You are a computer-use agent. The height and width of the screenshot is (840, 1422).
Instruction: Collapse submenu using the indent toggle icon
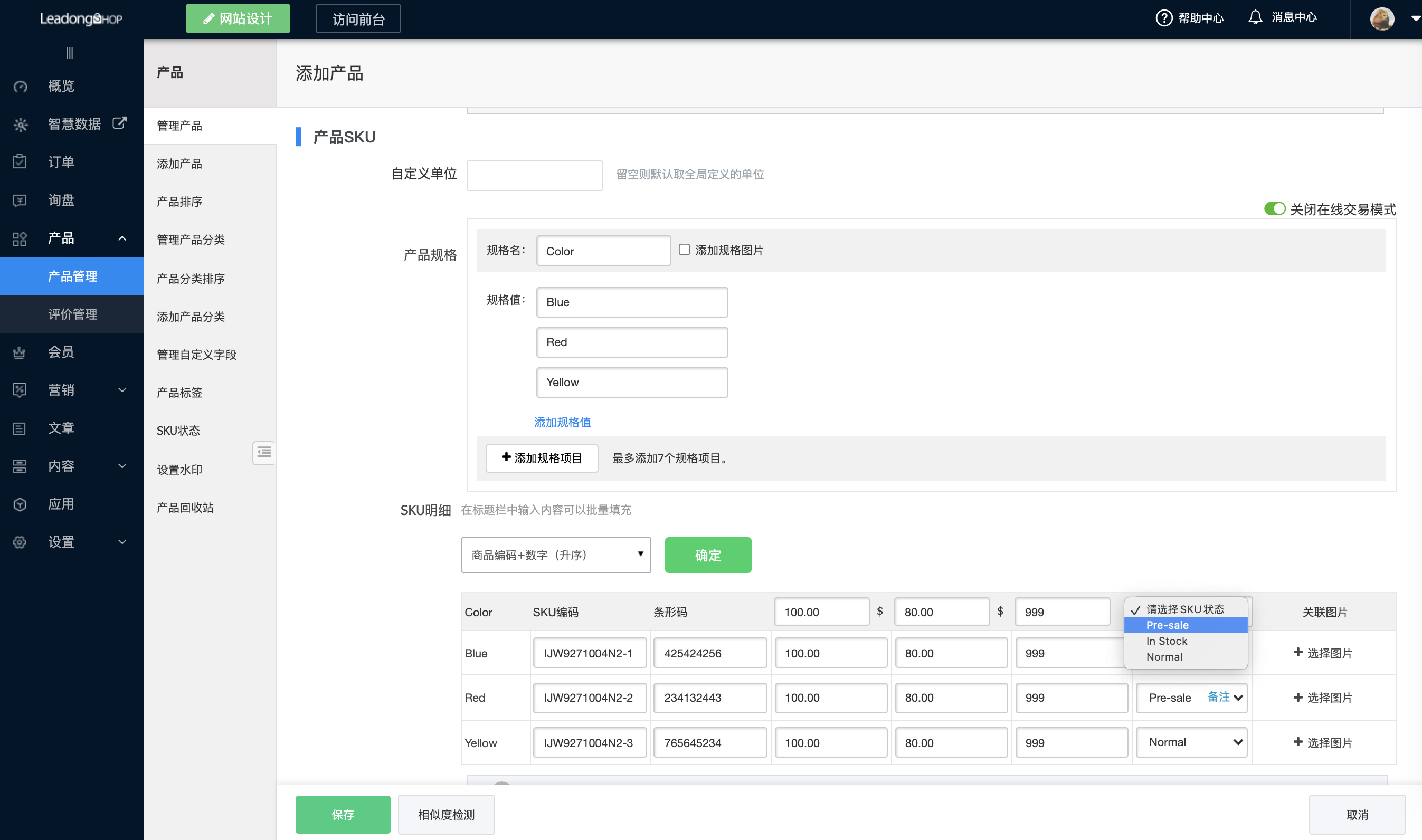pyautogui.click(x=264, y=452)
